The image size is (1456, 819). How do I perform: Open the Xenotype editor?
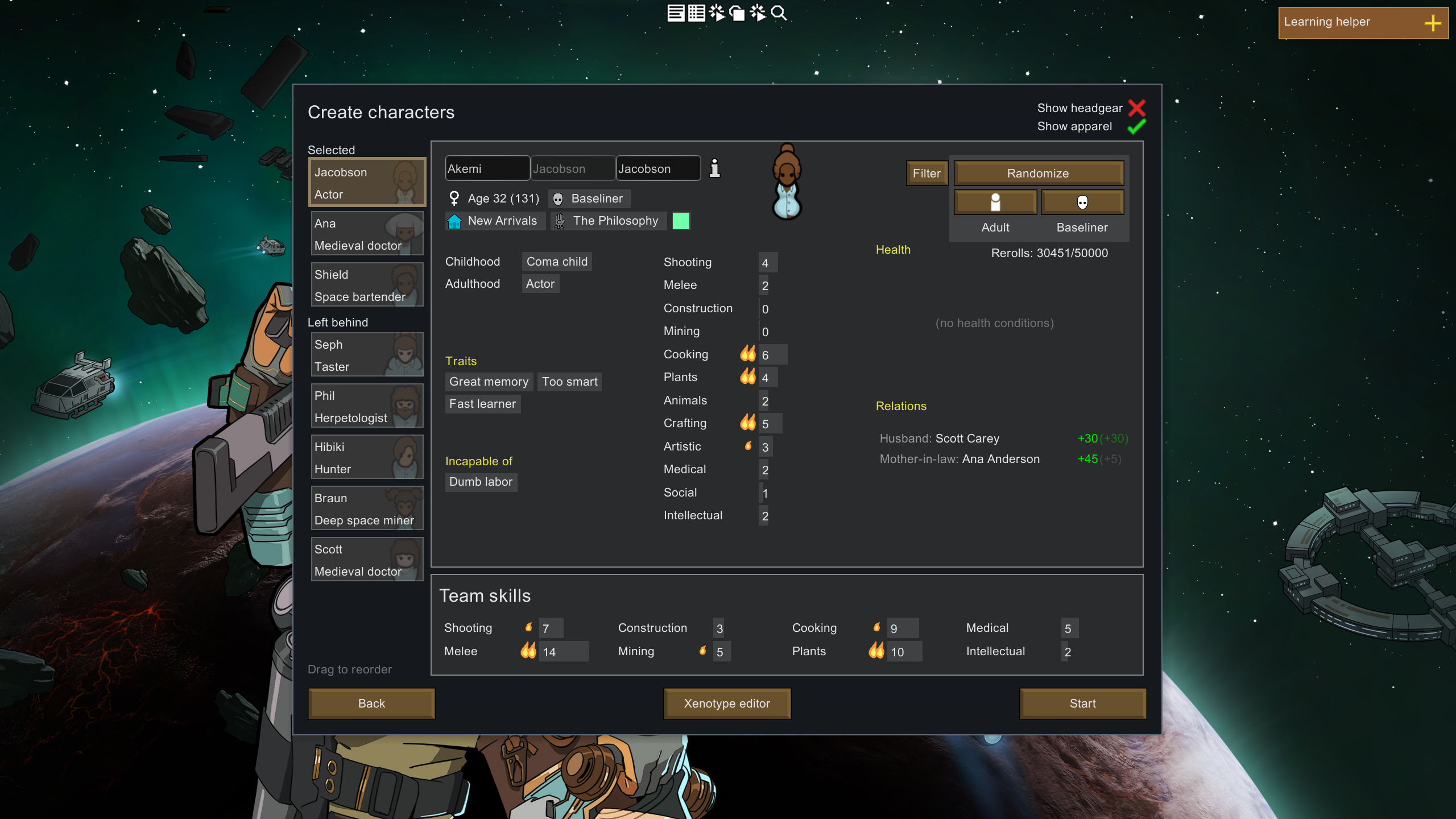[x=727, y=704]
